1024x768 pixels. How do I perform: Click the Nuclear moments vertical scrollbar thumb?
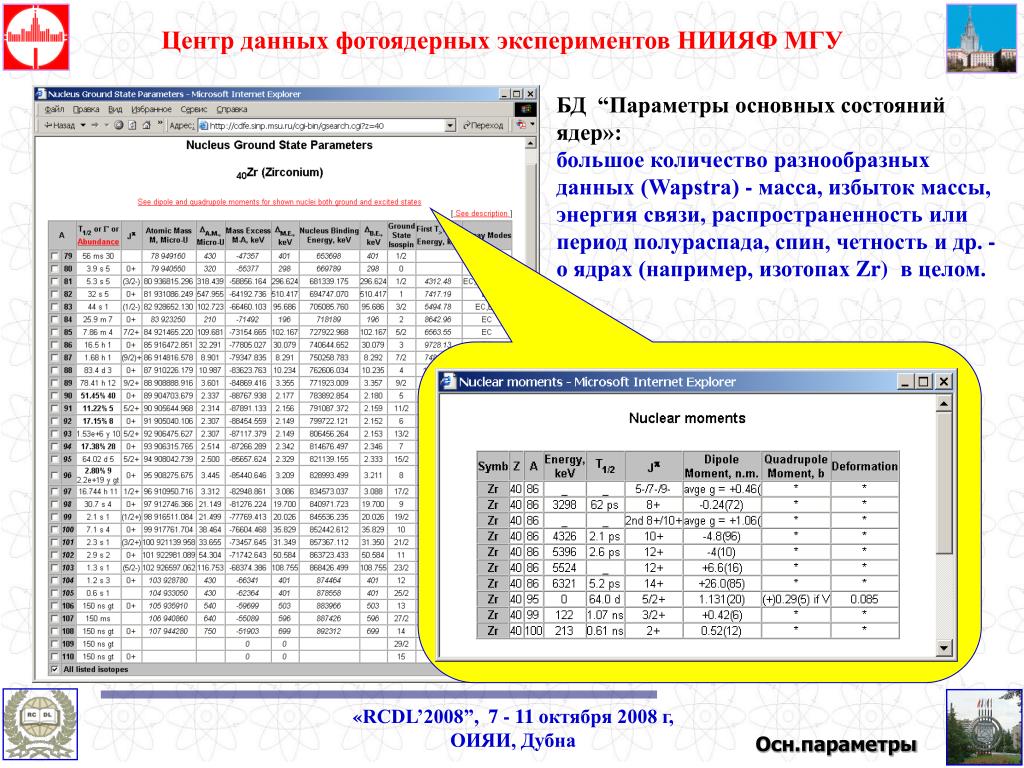[x=943, y=483]
